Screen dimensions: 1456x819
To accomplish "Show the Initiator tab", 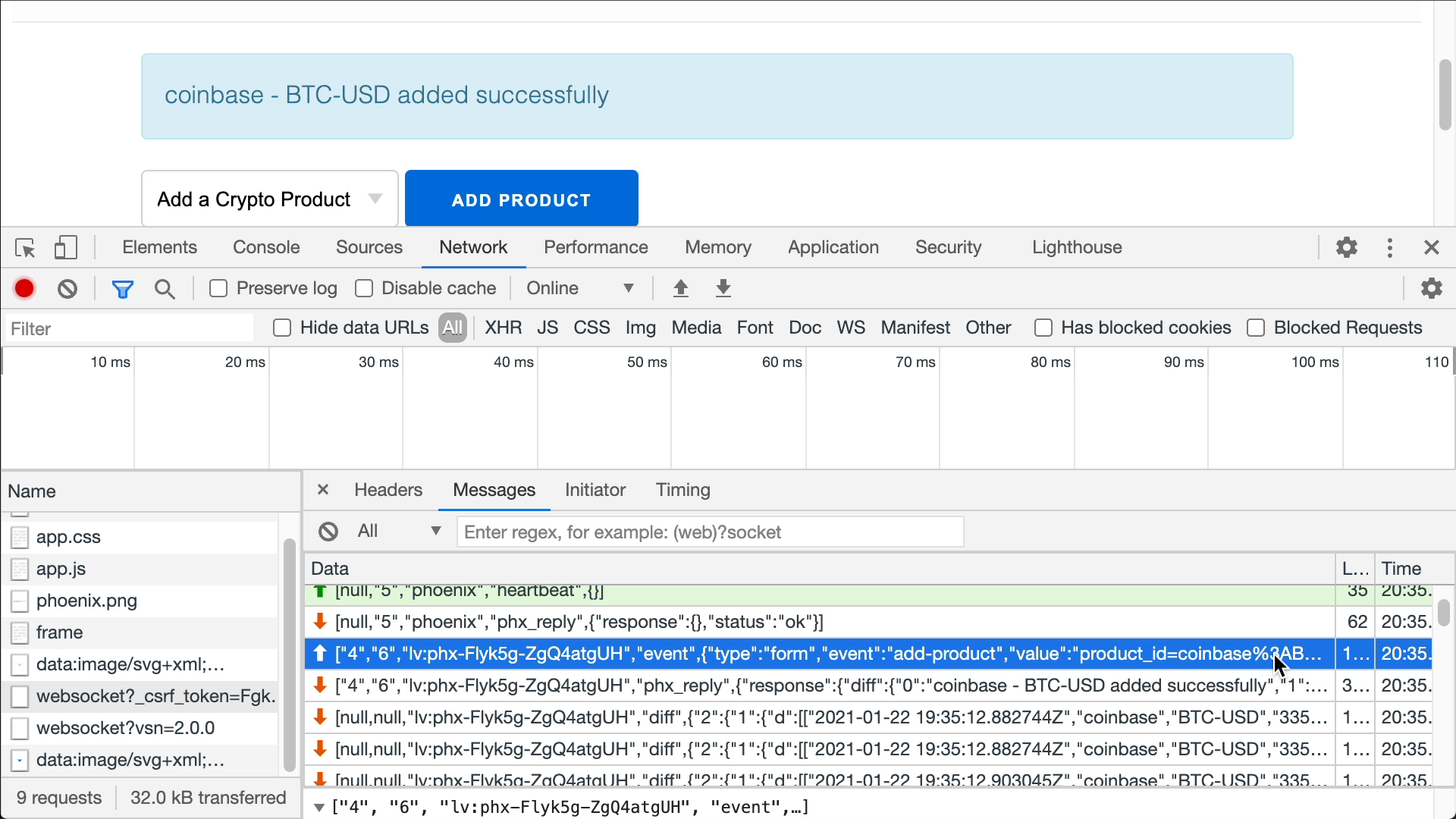I will click(x=595, y=490).
